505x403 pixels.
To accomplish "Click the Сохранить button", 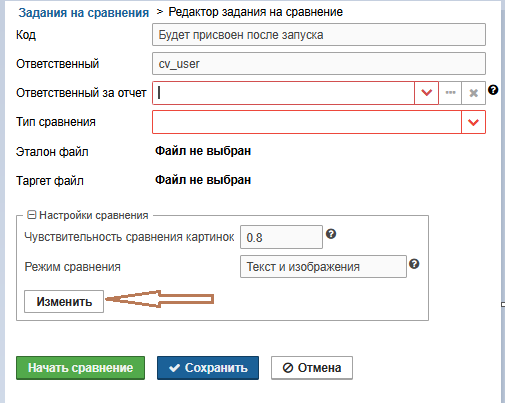I will click(x=208, y=368).
